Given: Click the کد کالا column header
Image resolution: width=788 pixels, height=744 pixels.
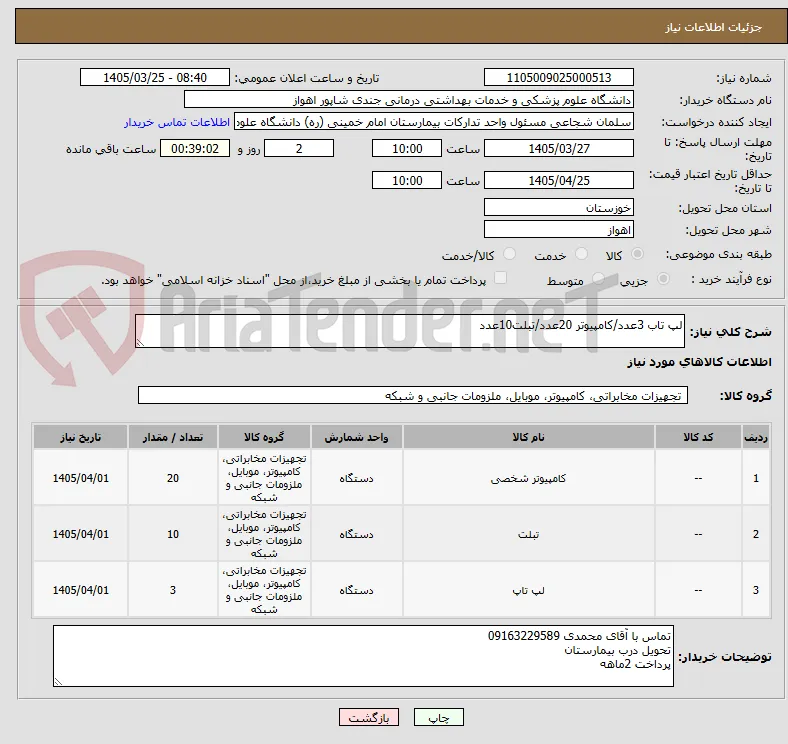Looking at the screenshot, I should (698, 437).
